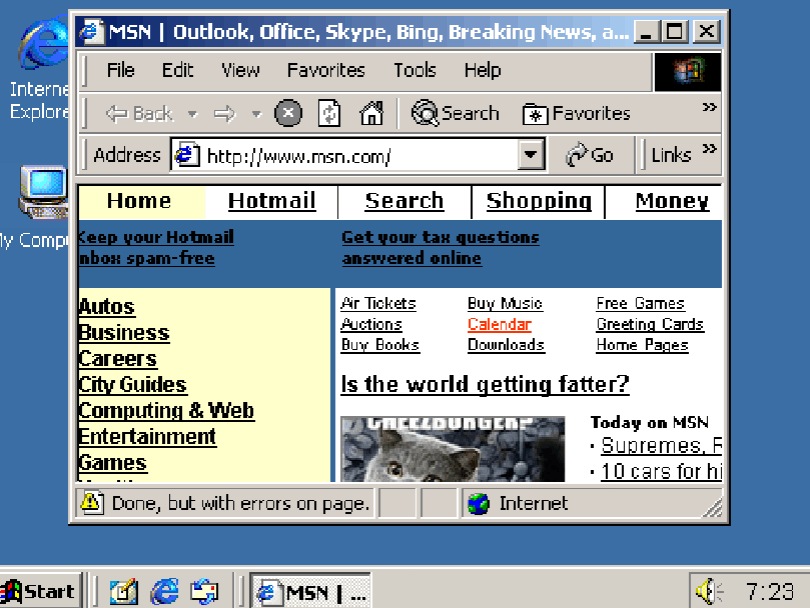Open 'Is the world getting fatter?' headline

pos(485,385)
